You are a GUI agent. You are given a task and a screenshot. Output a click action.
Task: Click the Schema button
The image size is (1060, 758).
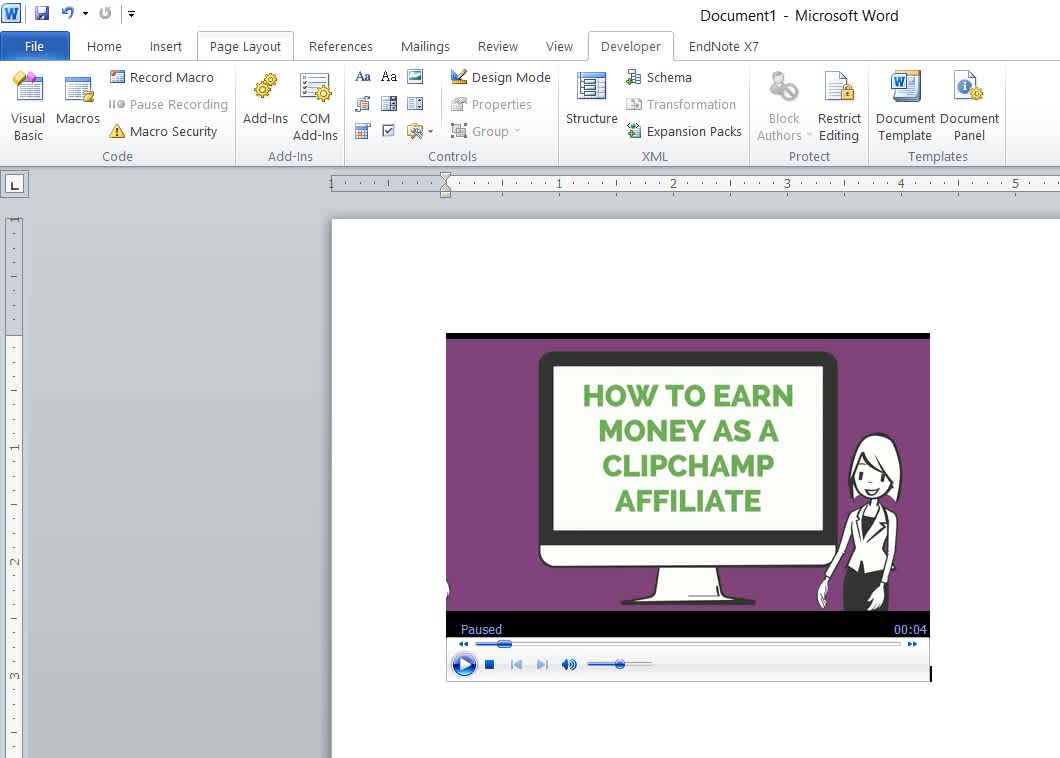coord(658,77)
